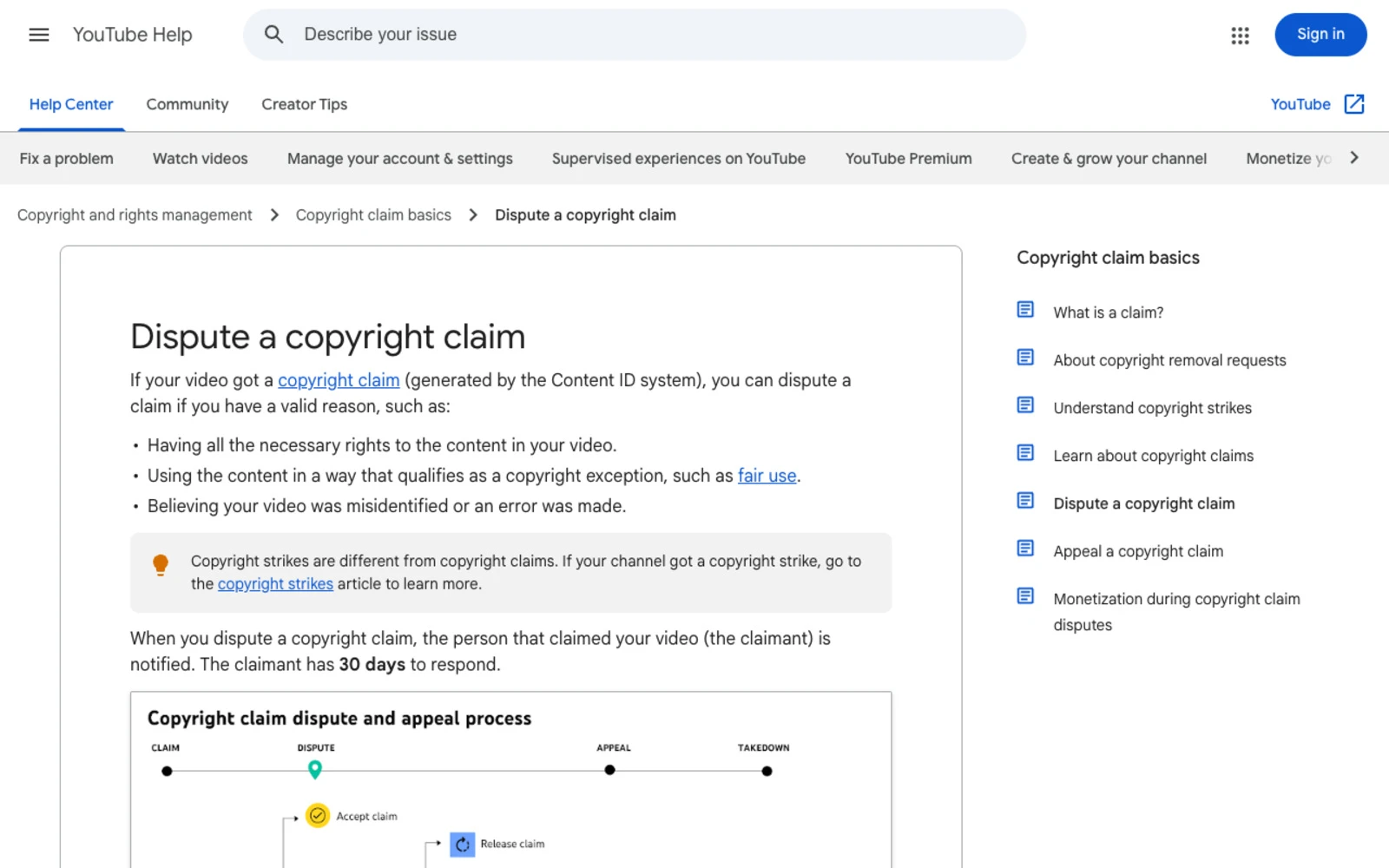Click the icon next to Appeal a copyright claim
1389x868 pixels.
click(x=1025, y=549)
